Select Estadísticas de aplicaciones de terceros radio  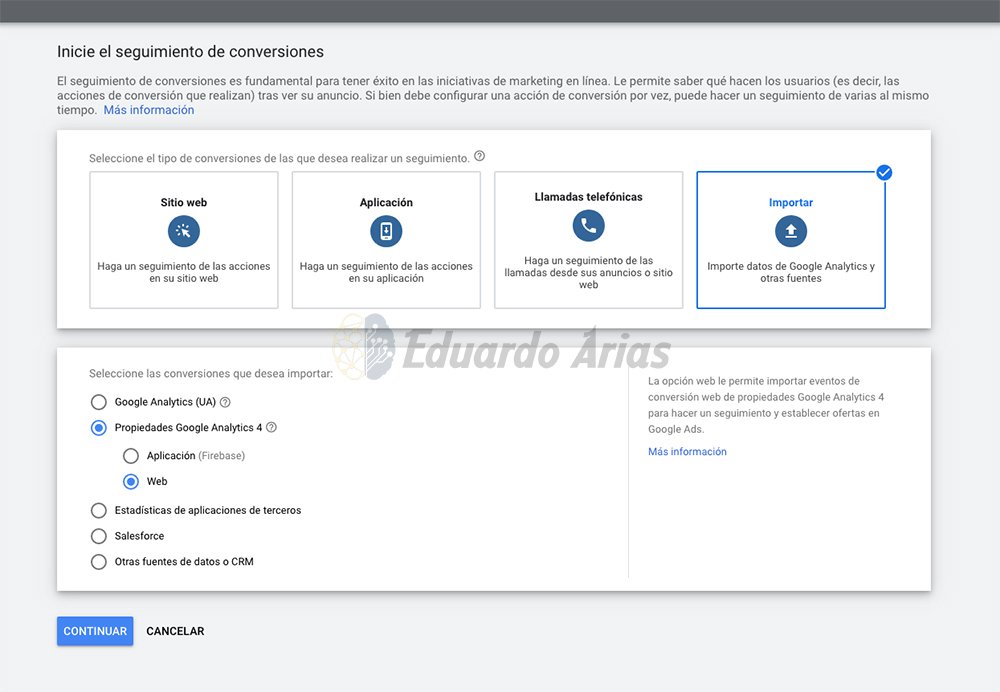98,510
